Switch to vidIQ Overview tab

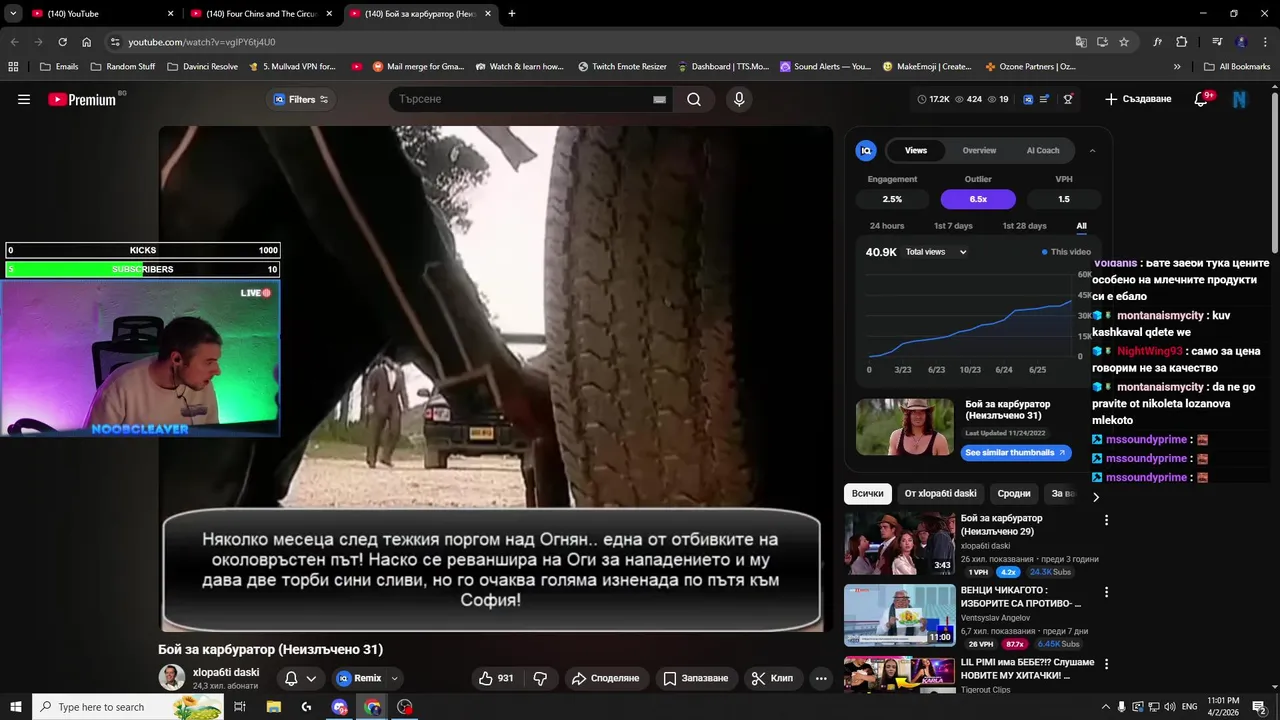pos(979,150)
